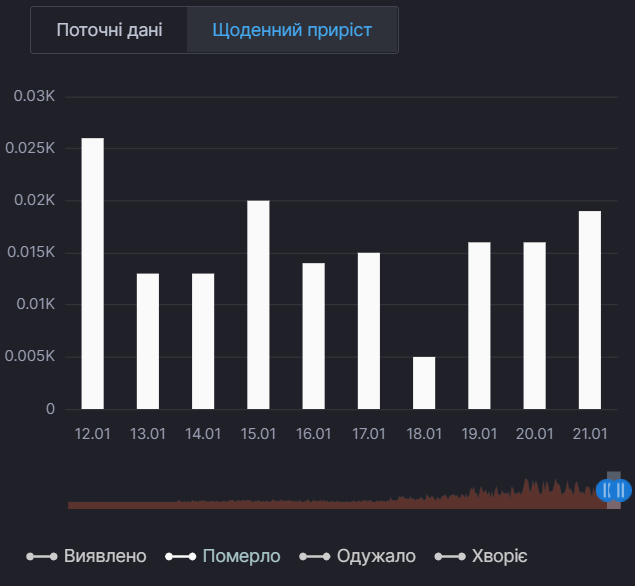Hide the Померло series in legend
Image resolution: width=635 pixels, height=586 pixels.
pyautogui.click(x=224, y=556)
